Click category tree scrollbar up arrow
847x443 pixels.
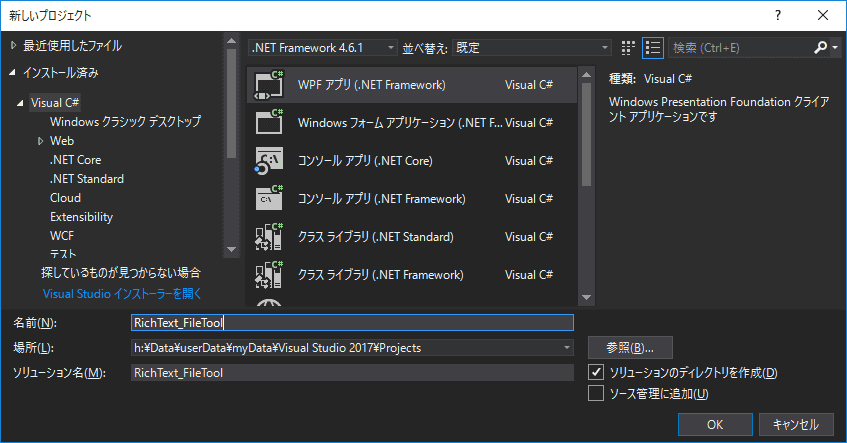point(232,41)
